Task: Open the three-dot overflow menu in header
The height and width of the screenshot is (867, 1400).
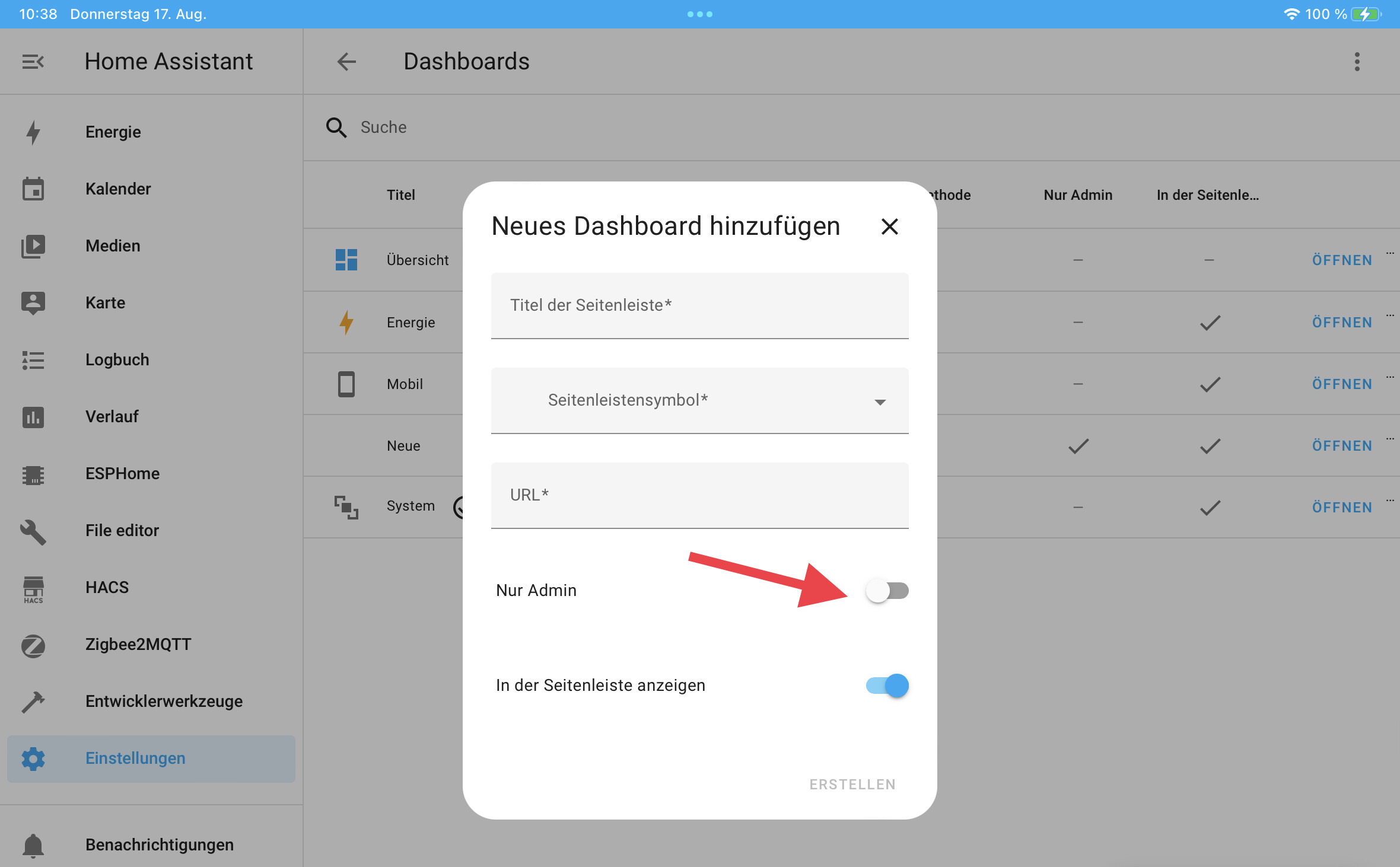Action: pos(1357,61)
